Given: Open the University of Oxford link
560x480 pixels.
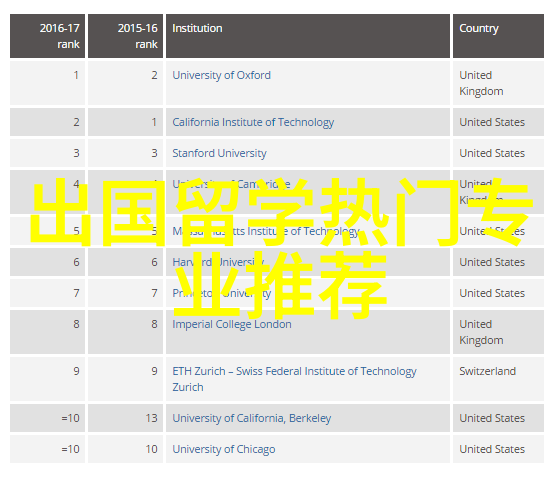Looking at the screenshot, I should 221,75.
